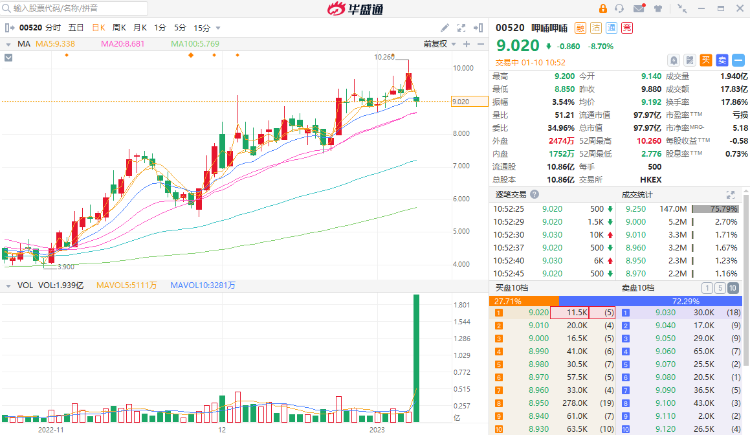The width and height of the screenshot is (750, 435).
Task: Switch chart to 分时 view
Action: 54,28
